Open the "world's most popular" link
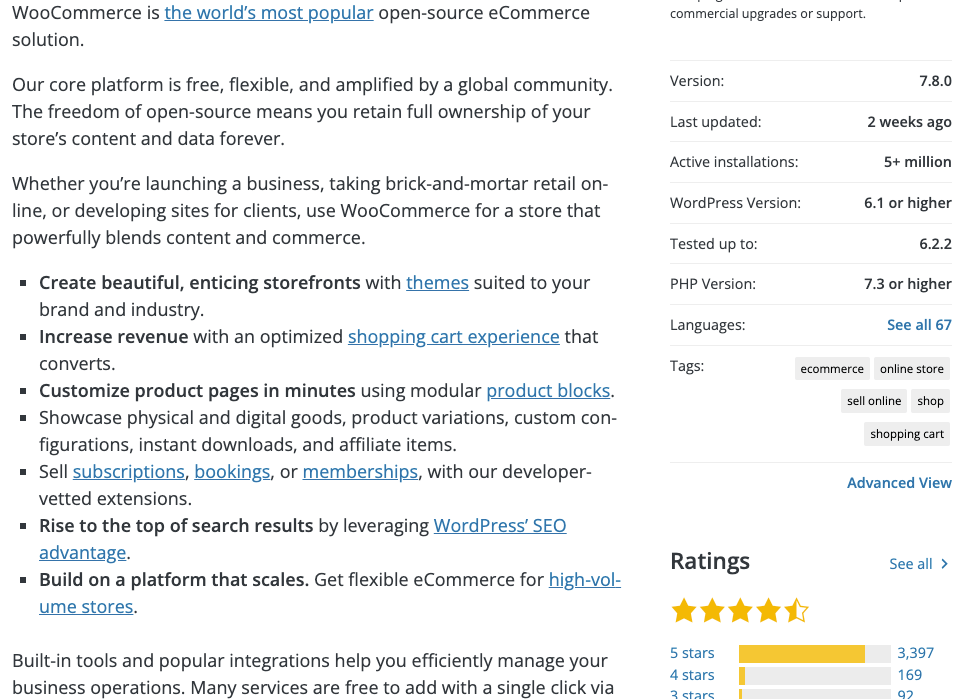Image resolution: width=970 pixels, height=699 pixels. click(268, 12)
